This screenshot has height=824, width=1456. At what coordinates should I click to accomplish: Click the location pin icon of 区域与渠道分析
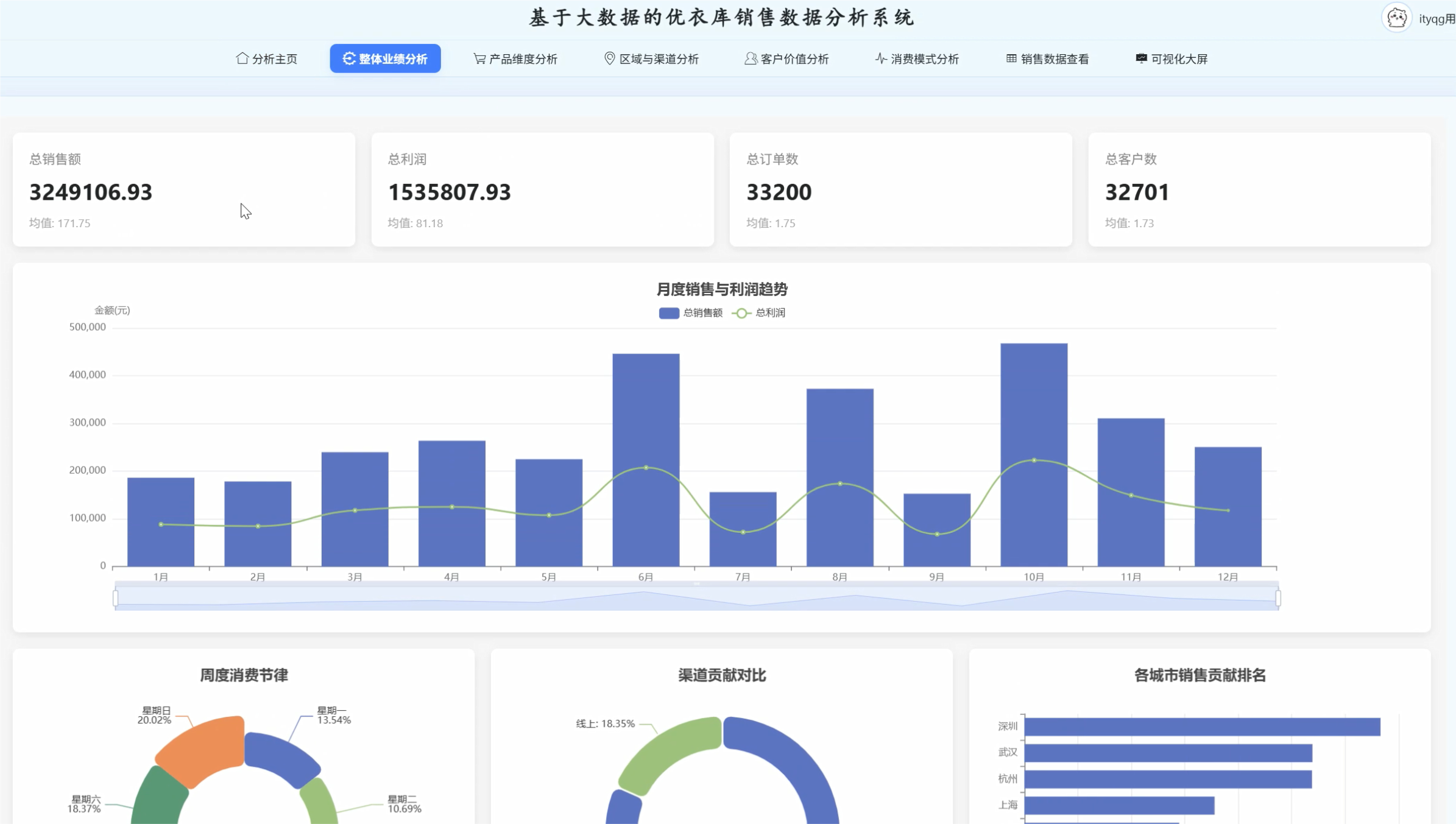click(609, 58)
